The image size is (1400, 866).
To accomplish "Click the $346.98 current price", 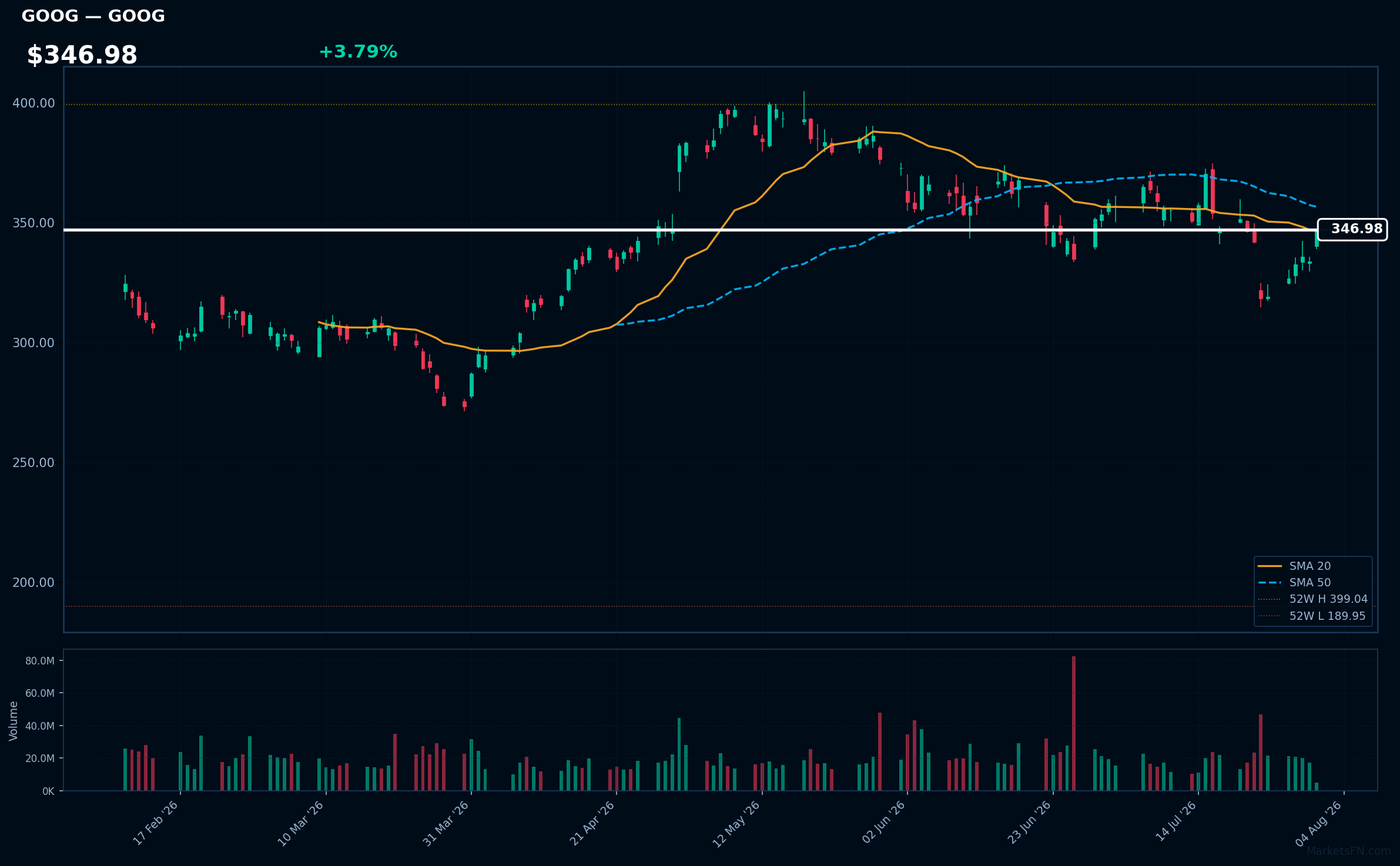I will click(x=82, y=55).
